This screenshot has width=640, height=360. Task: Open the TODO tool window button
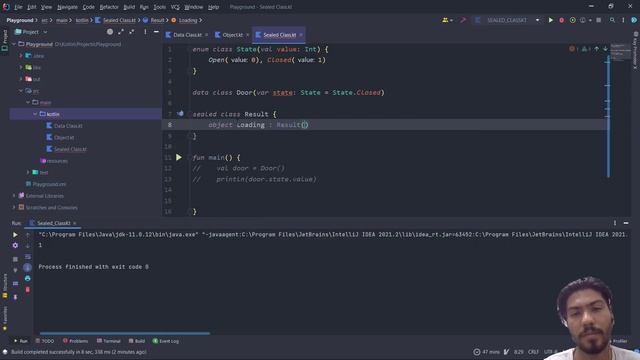44,341
